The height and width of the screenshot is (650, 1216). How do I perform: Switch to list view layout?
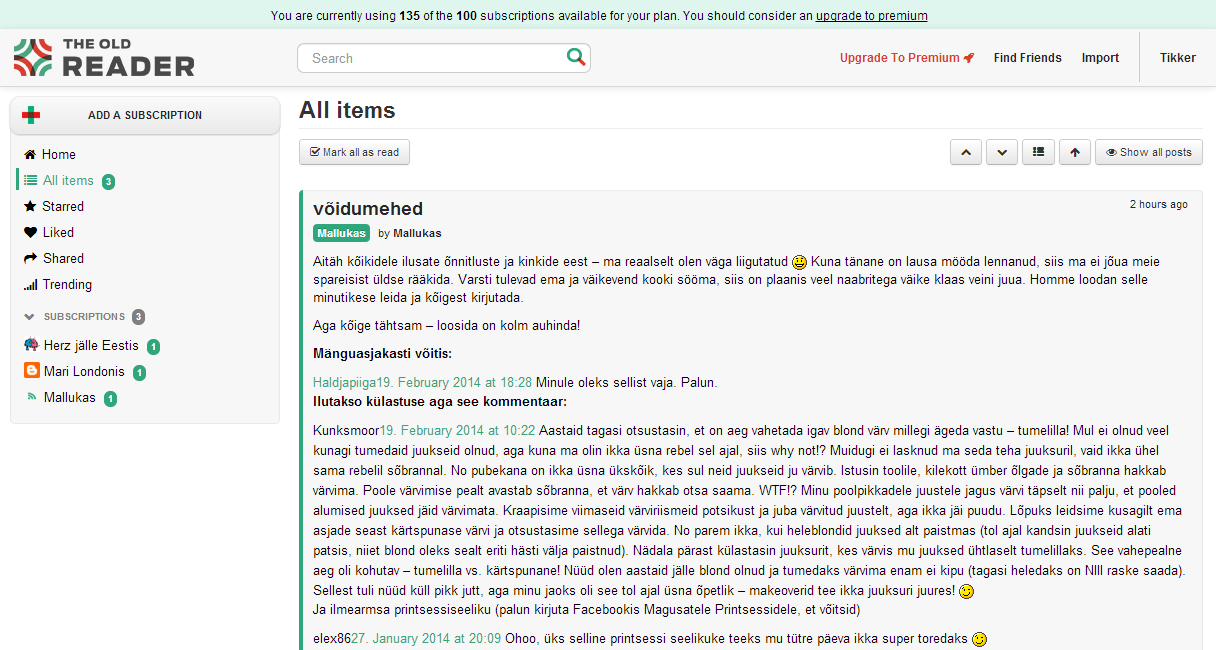tap(1038, 152)
